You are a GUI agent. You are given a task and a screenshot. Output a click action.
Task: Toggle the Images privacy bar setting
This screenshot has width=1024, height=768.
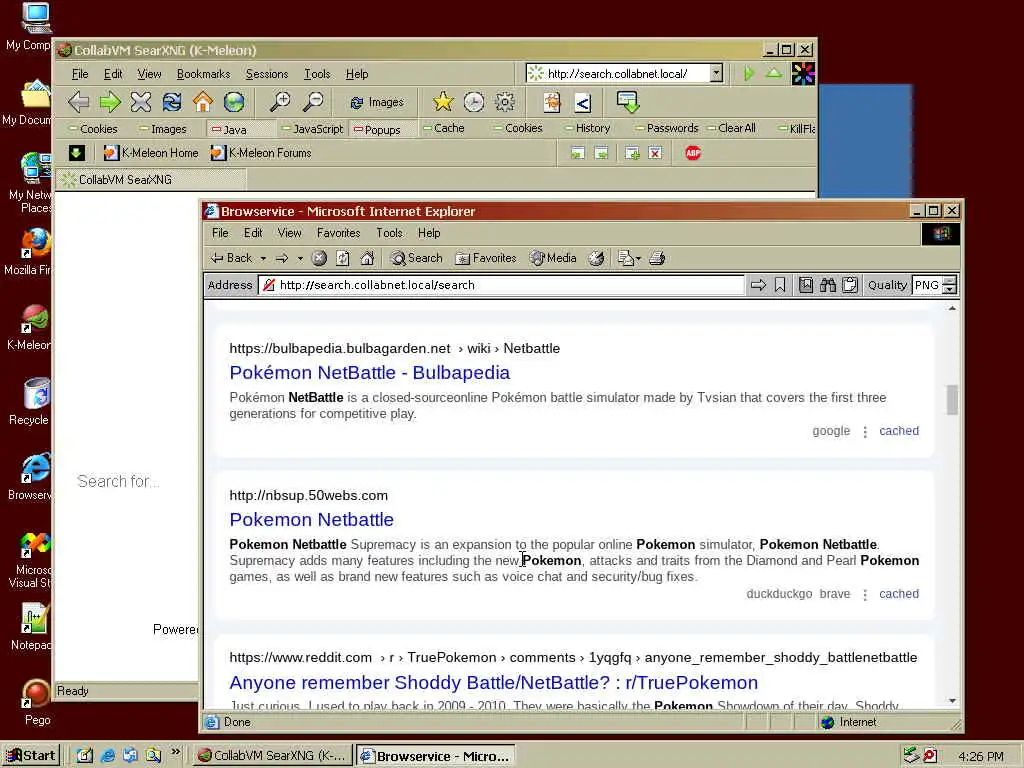(x=163, y=129)
